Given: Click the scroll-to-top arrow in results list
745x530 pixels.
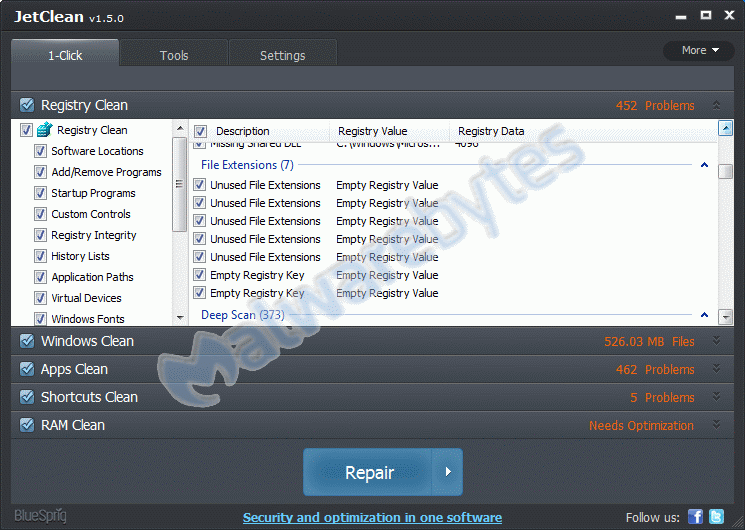Looking at the screenshot, I should click(726, 128).
